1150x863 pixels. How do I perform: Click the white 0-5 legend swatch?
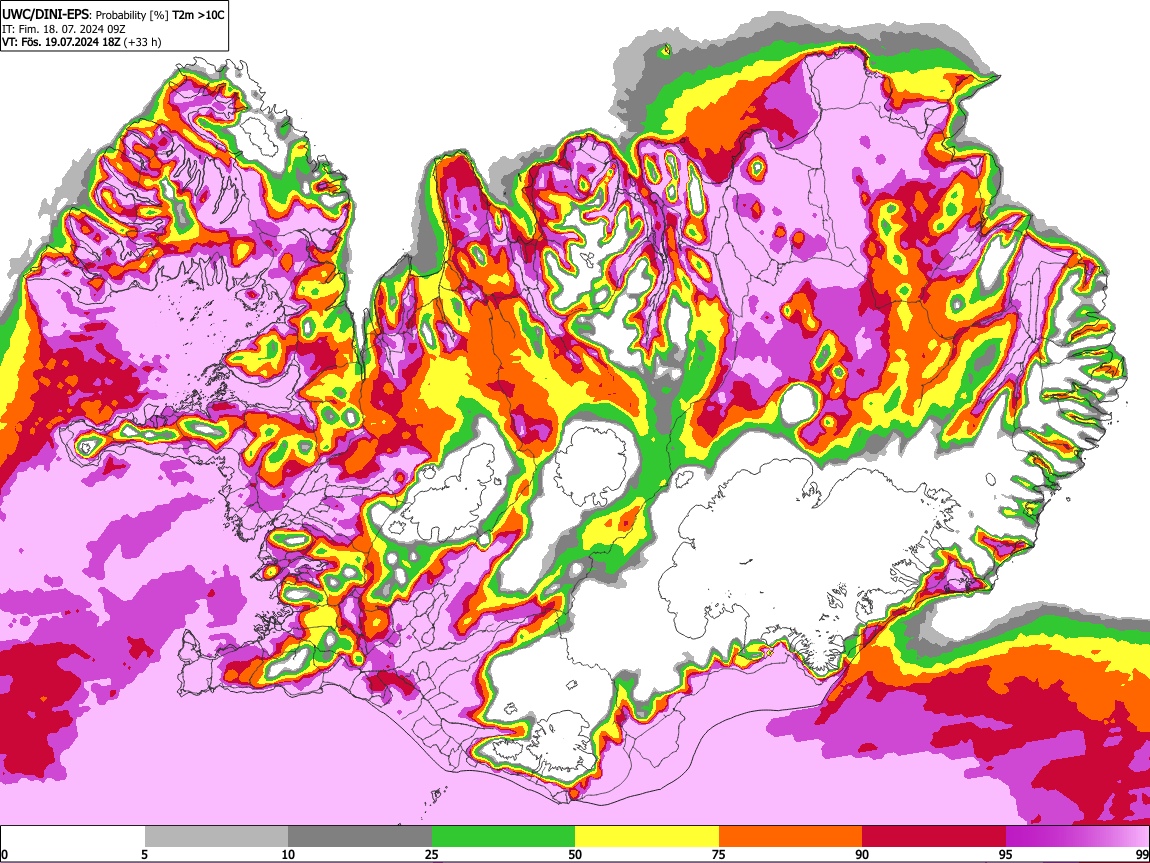point(73,836)
